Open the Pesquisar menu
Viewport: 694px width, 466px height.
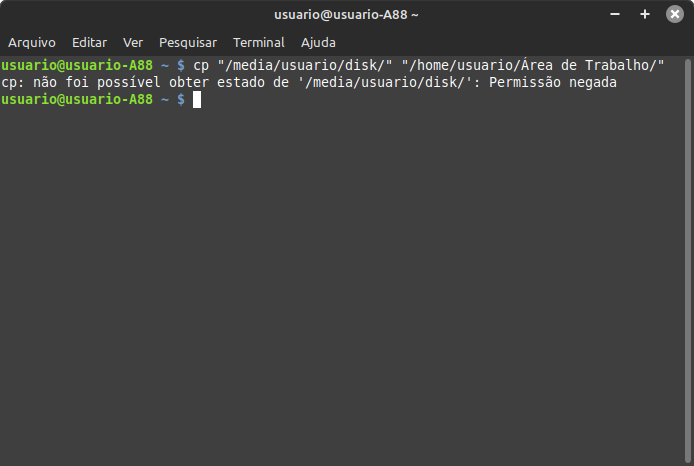[188, 42]
